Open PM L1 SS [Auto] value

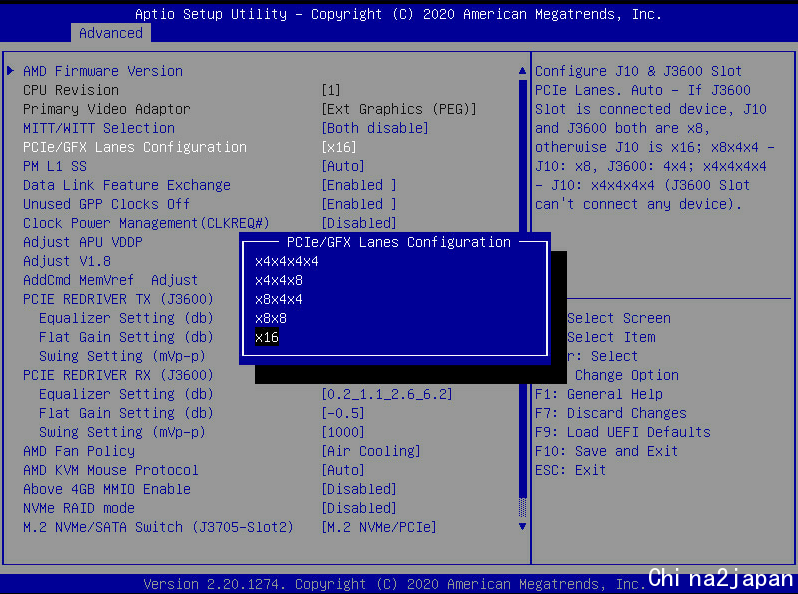[343, 166]
